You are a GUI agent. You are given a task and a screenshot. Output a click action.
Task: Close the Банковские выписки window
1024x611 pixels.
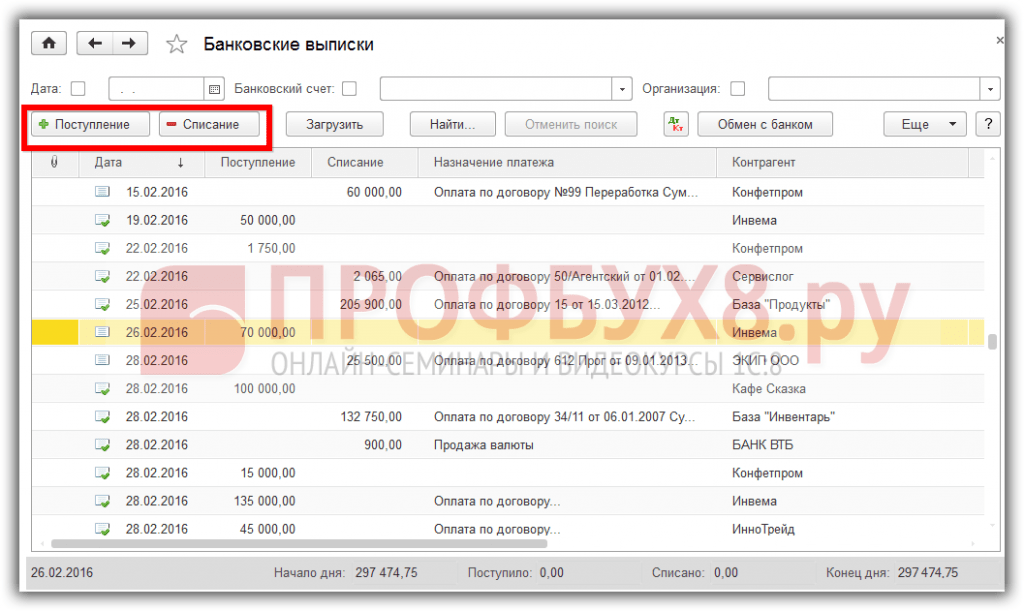(x=999, y=40)
